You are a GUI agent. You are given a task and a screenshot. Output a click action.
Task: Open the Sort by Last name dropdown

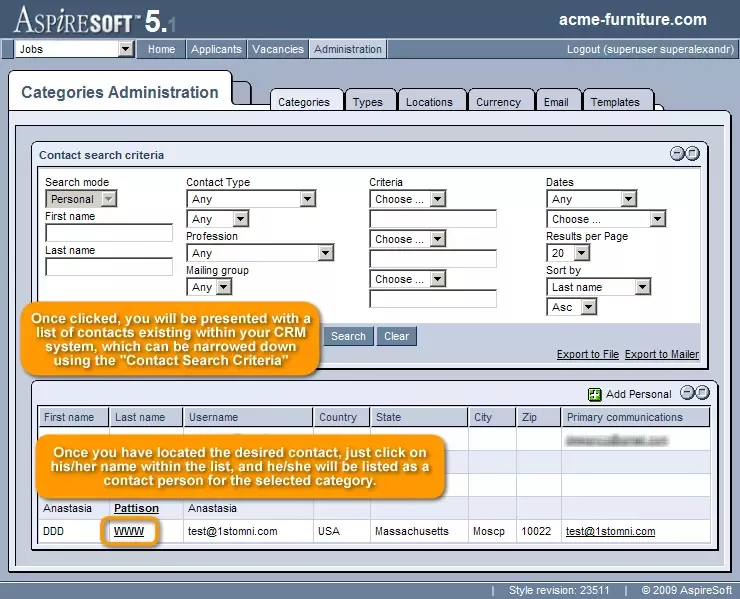coord(598,287)
